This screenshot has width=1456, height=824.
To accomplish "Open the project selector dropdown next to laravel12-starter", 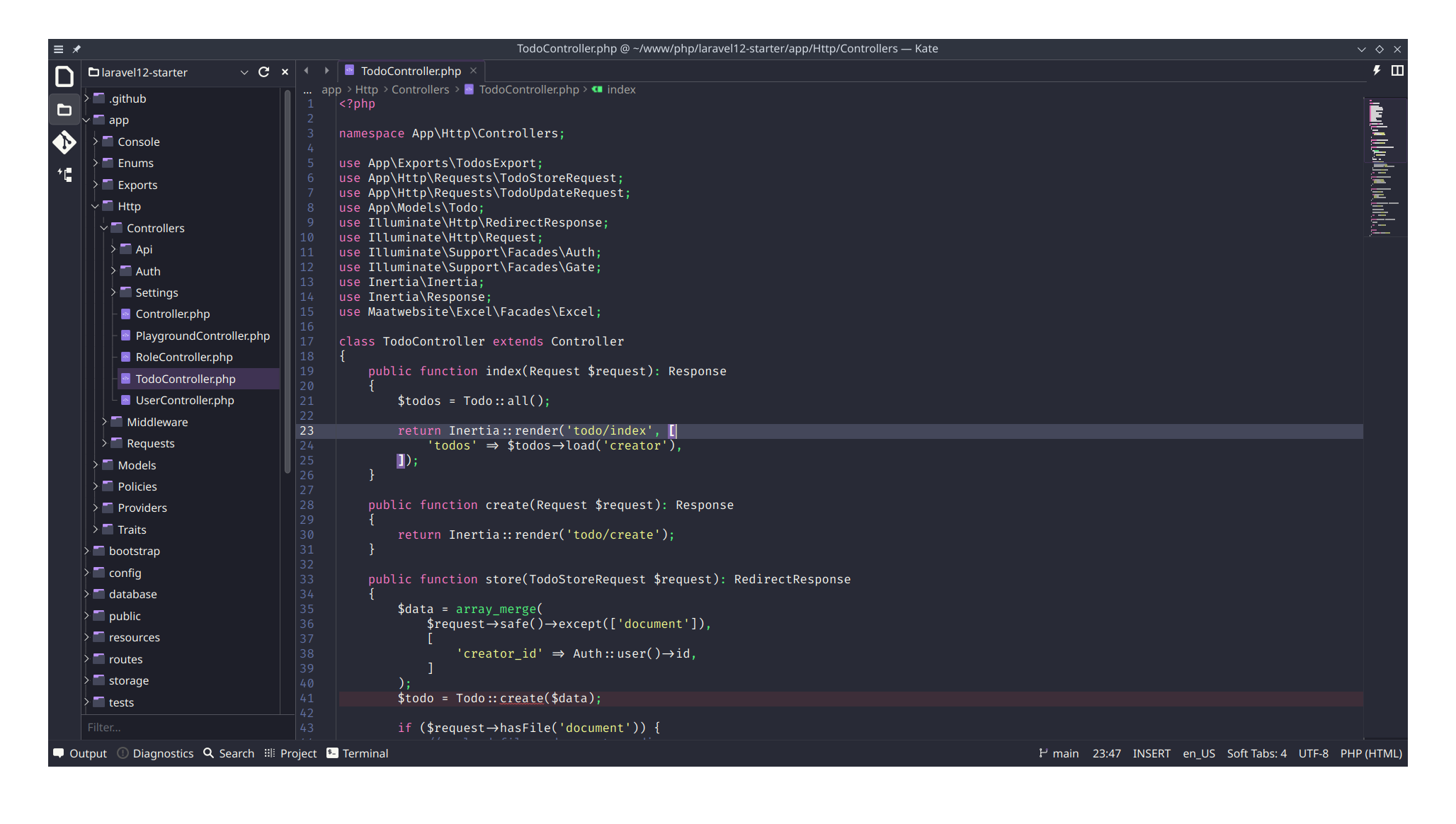I will click(x=244, y=71).
